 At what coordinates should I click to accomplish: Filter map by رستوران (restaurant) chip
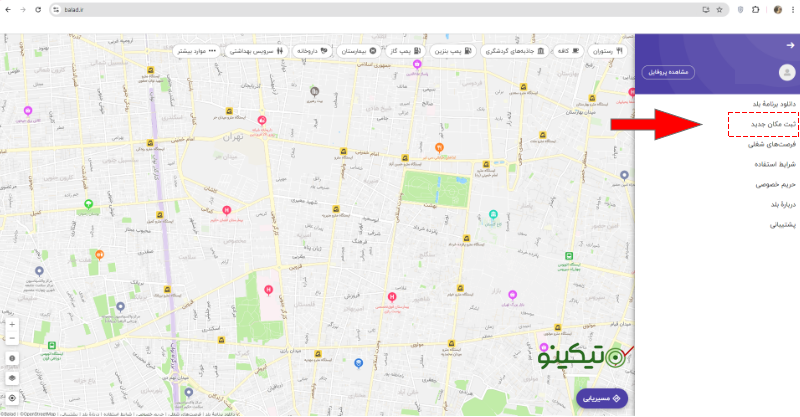tap(608, 51)
